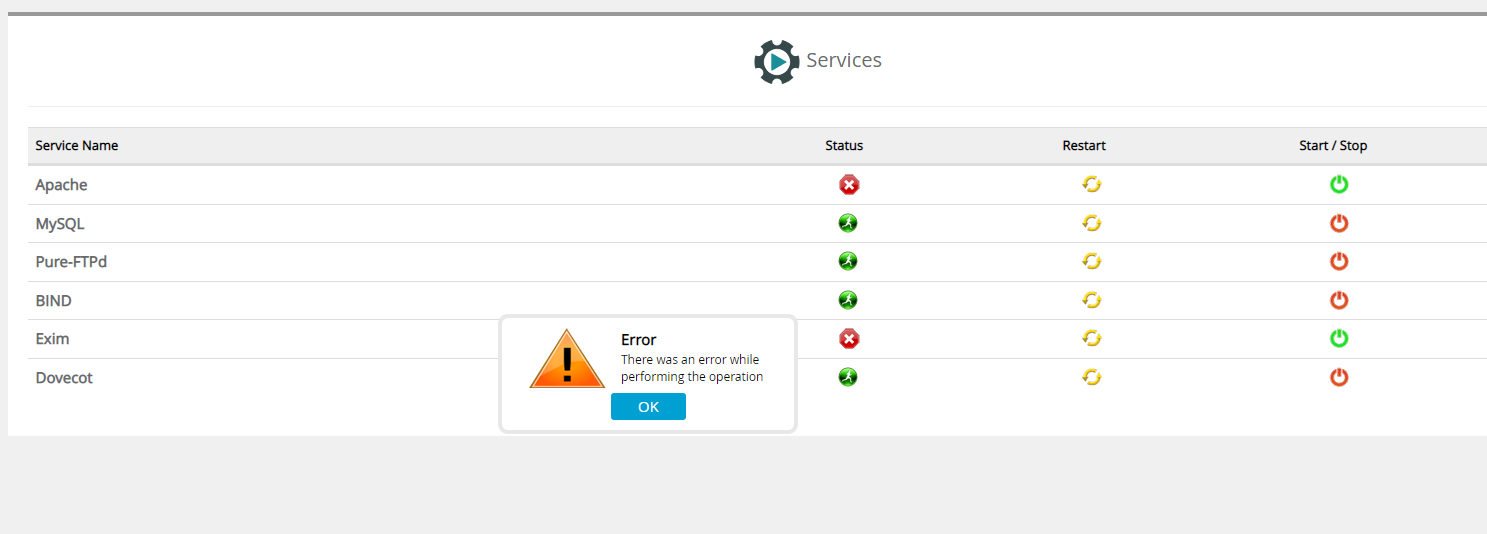Click the Services page title
This screenshot has height=534, width=1487.
(844, 61)
